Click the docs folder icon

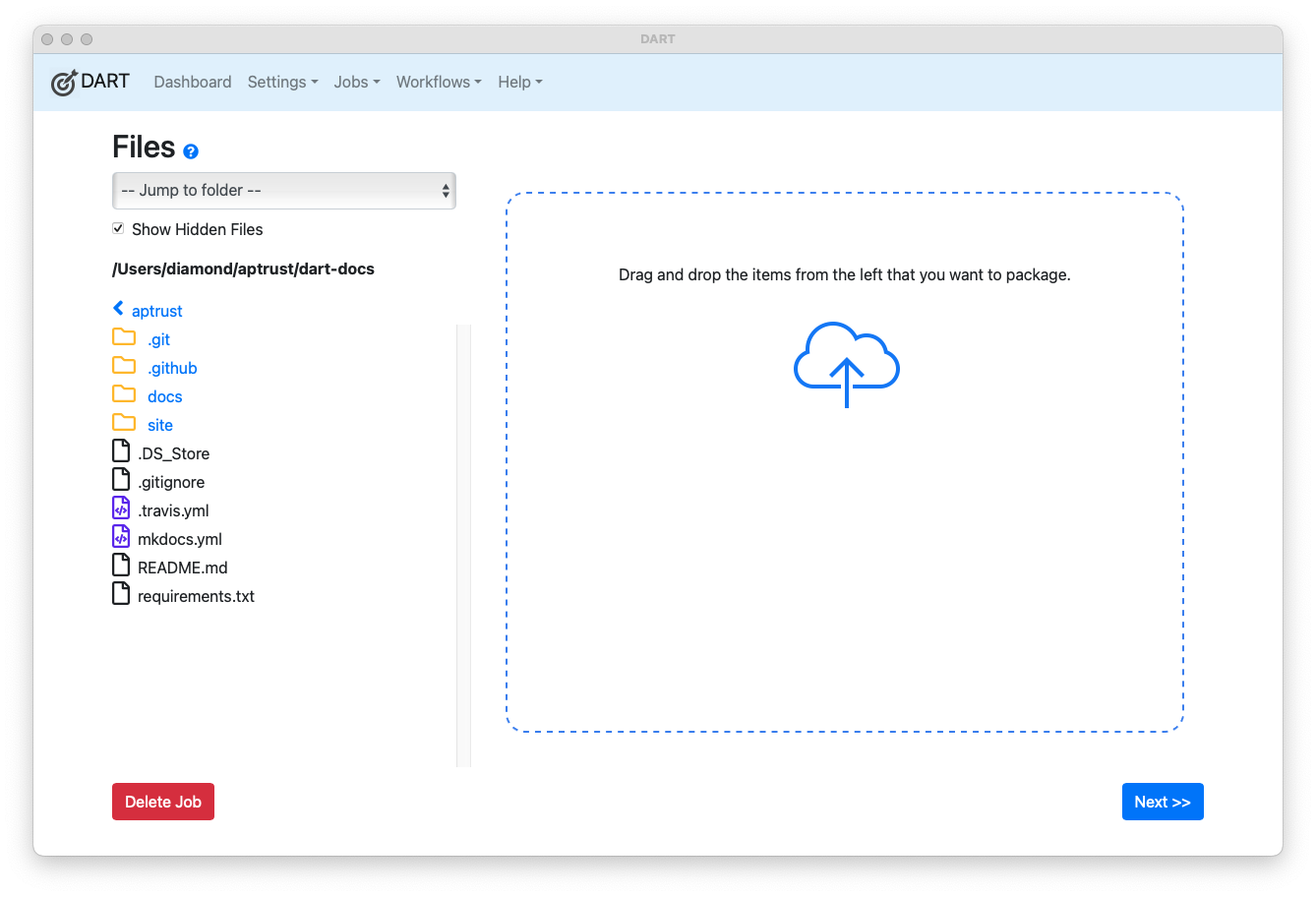coord(124,394)
